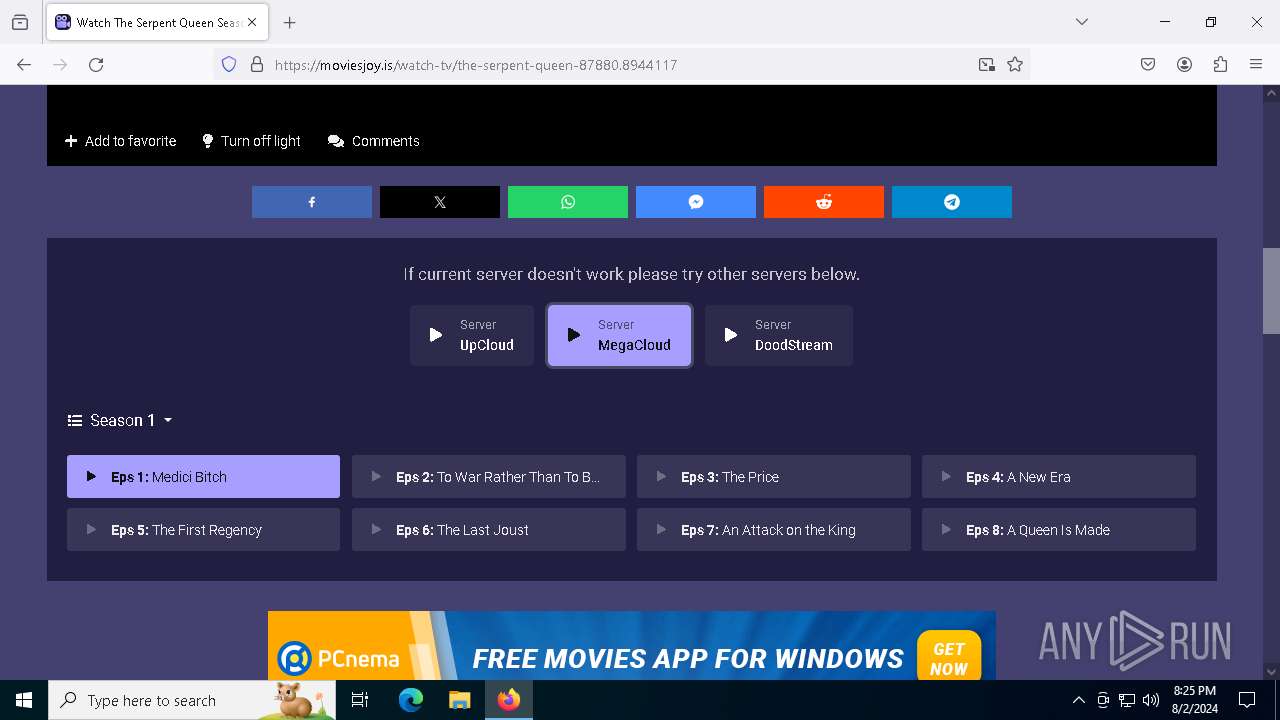Play Eps 7: An Attack on the King
Image resolution: width=1280 pixels, height=720 pixels.
[x=774, y=530]
